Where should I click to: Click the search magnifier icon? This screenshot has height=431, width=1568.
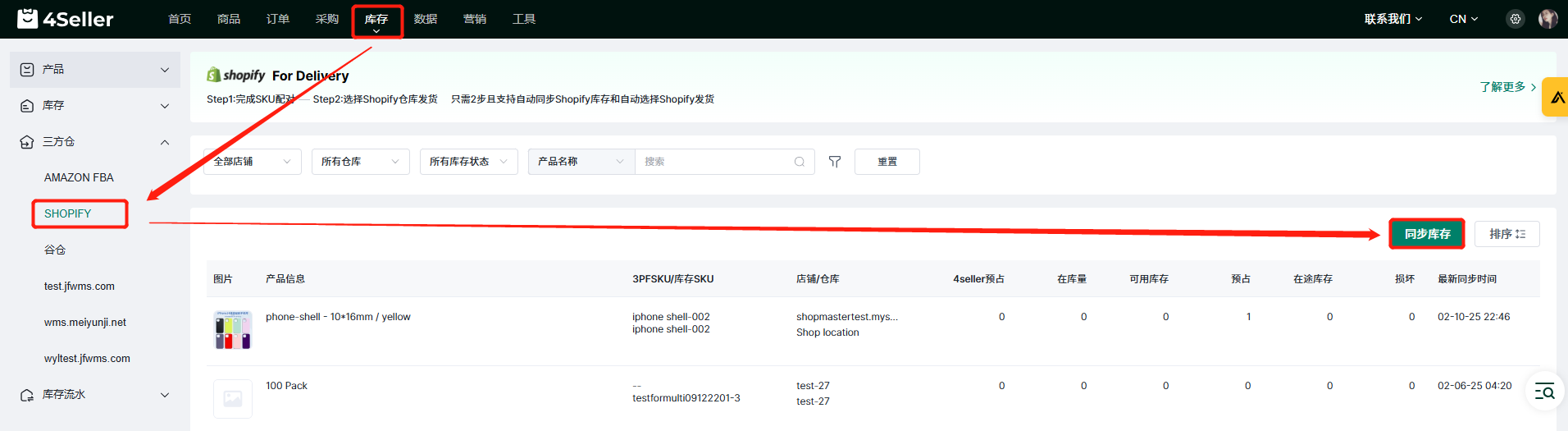tap(800, 162)
